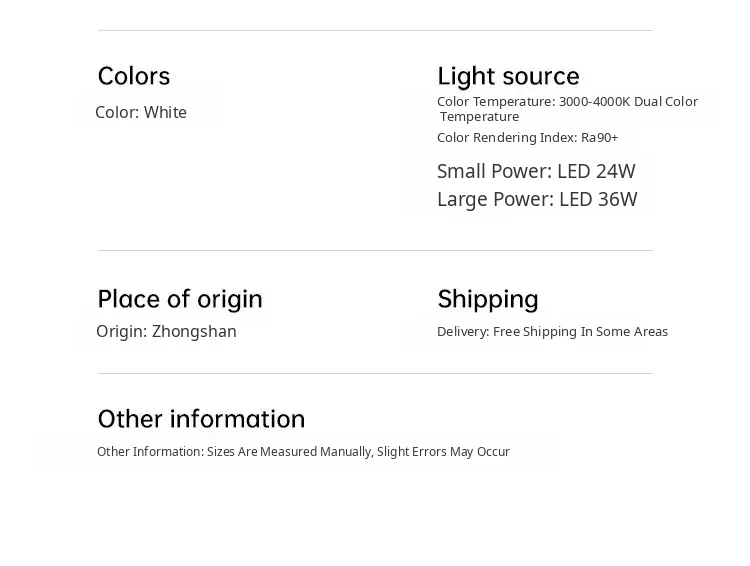Click the divider line above 'Other information'

(375, 373)
